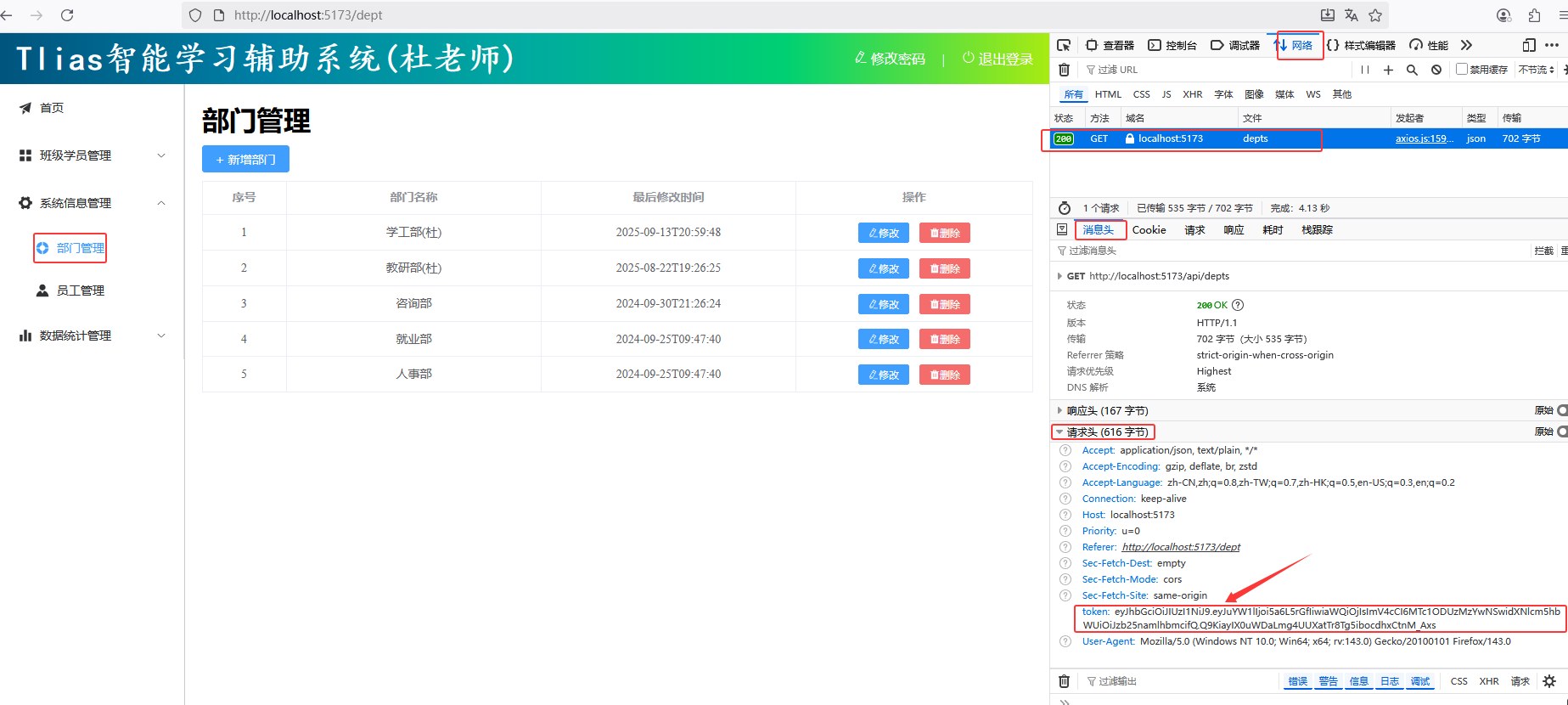This screenshot has width=1568, height=705.
Task: Pause network recording with the pause icon
Action: click(1364, 70)
